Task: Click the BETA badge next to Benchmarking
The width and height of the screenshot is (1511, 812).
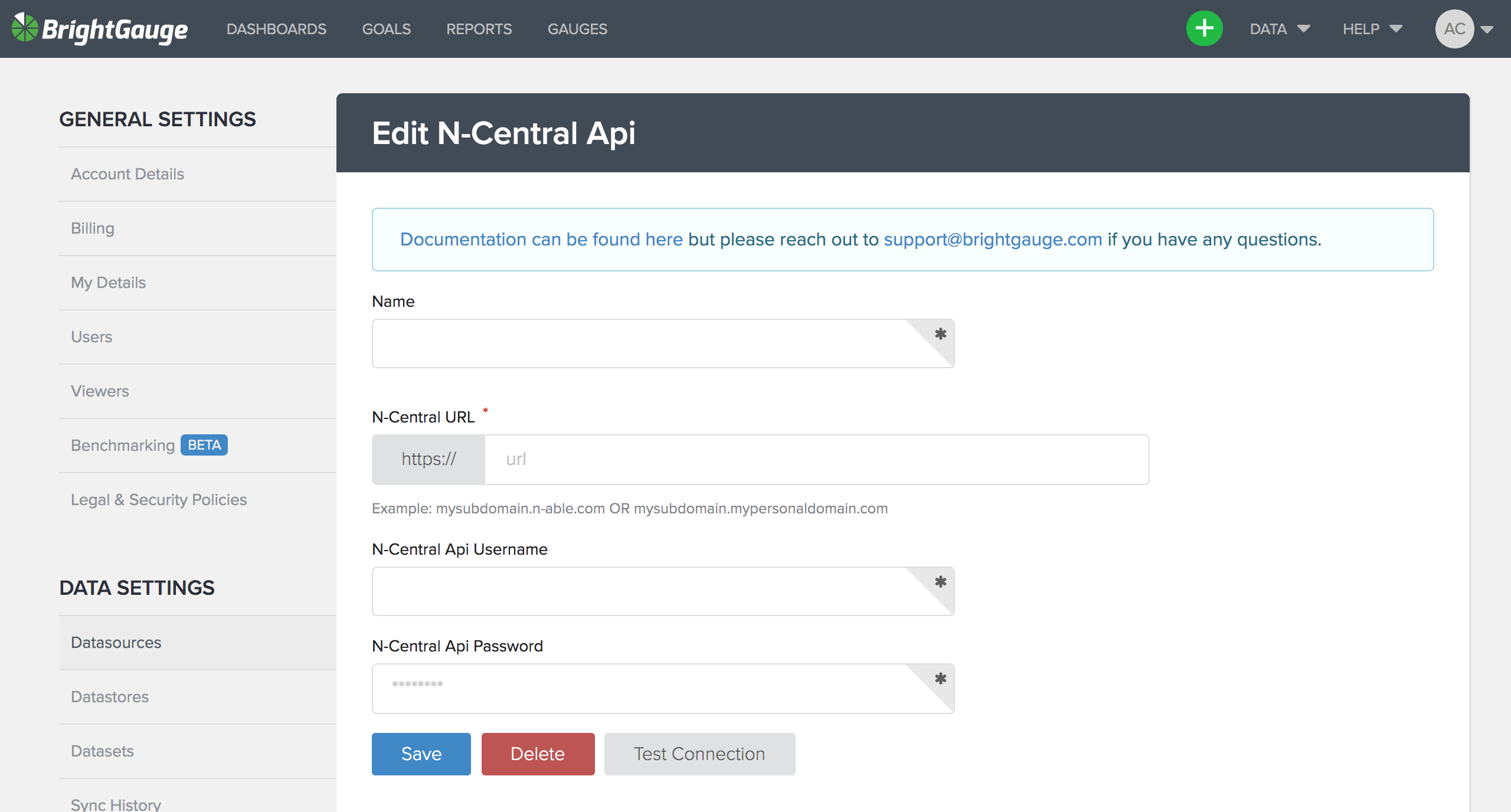Action: click(204, 445)
